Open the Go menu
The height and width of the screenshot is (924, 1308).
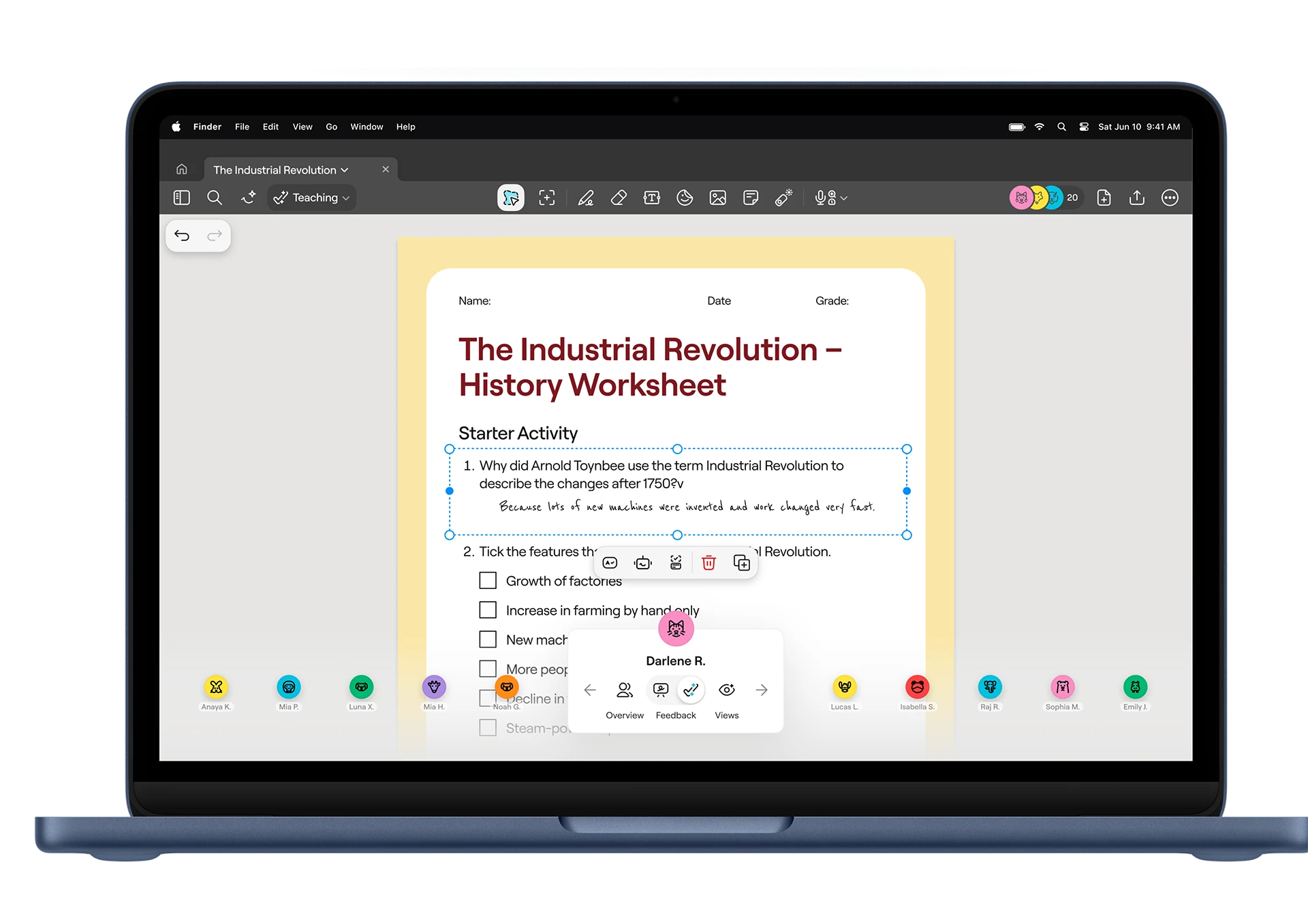[331, 127]
